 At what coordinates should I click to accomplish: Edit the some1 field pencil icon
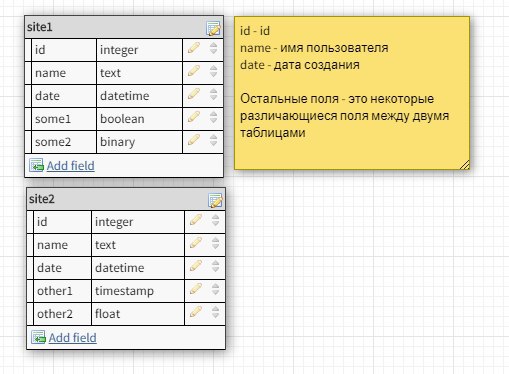(x=194, y=117)
